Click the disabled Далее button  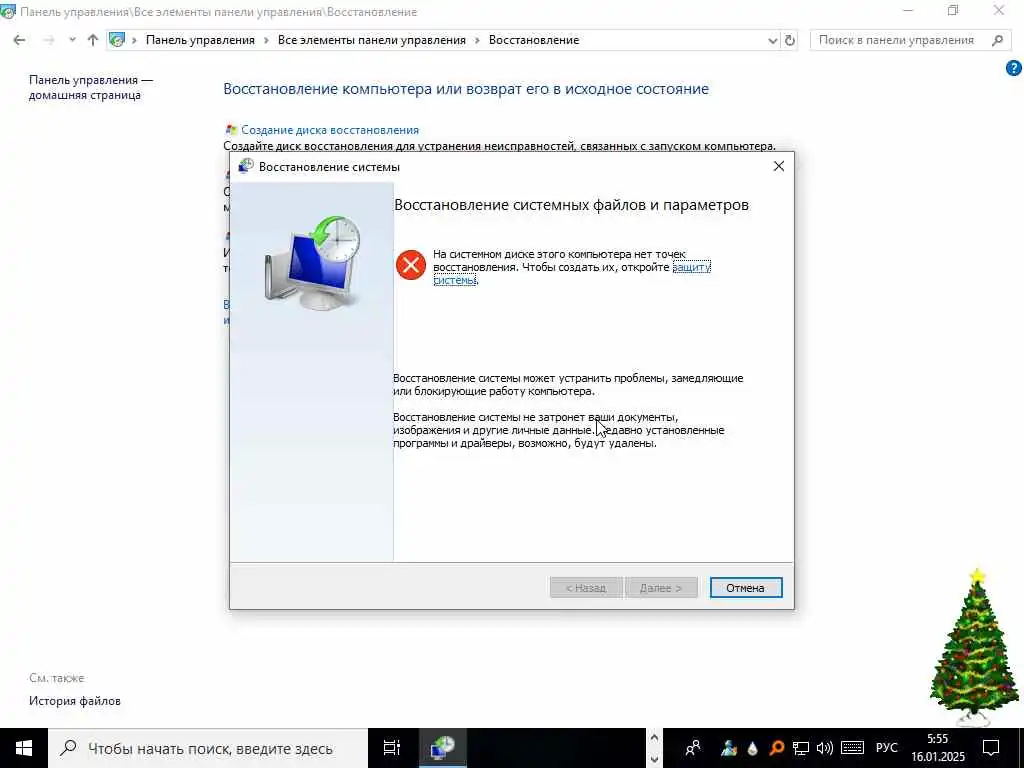pos(661,588)
